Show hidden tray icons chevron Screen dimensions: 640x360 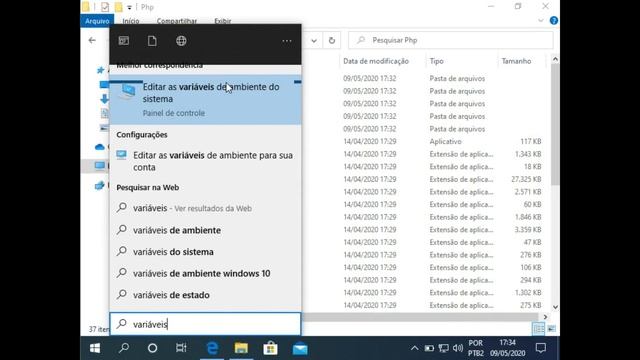pyautogui.click(x=414, y=348)
